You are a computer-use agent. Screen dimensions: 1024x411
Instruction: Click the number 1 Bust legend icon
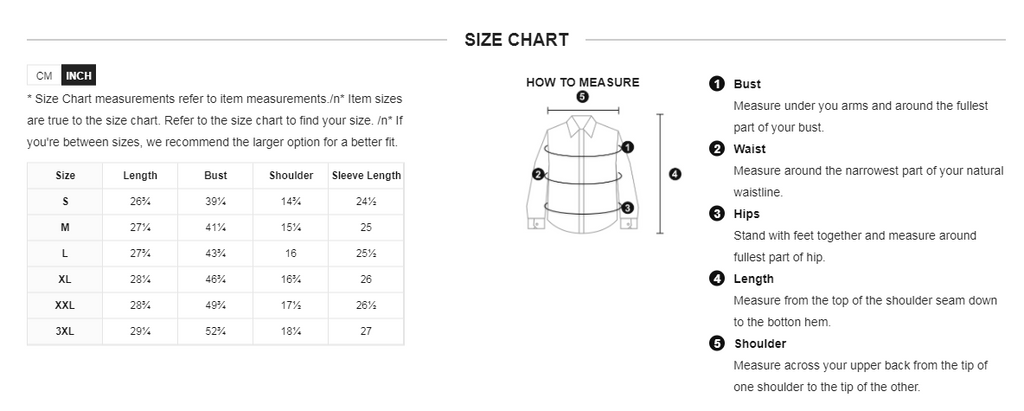[x=716, y=84]
